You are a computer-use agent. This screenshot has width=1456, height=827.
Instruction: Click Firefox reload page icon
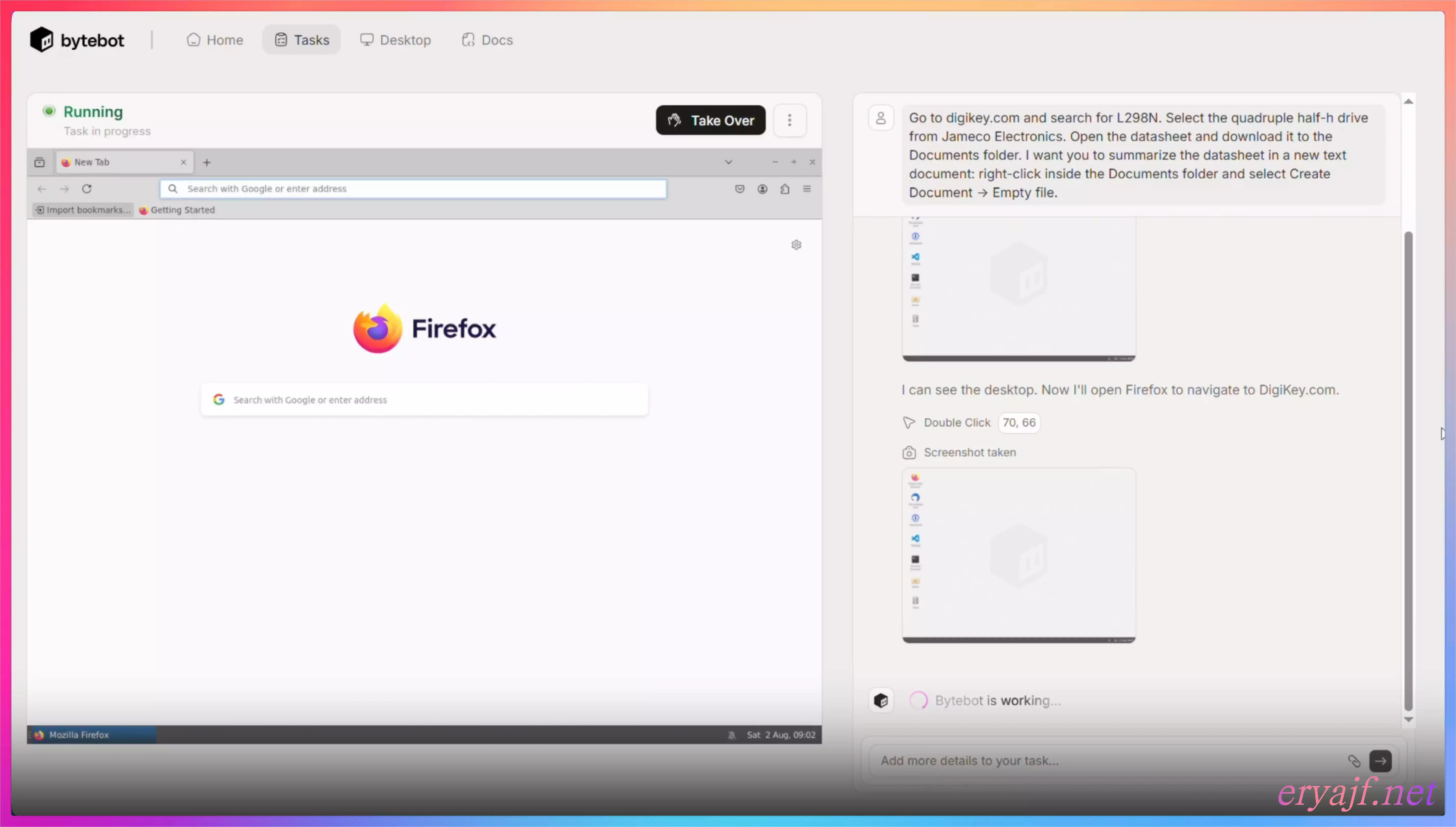point(87,189)
